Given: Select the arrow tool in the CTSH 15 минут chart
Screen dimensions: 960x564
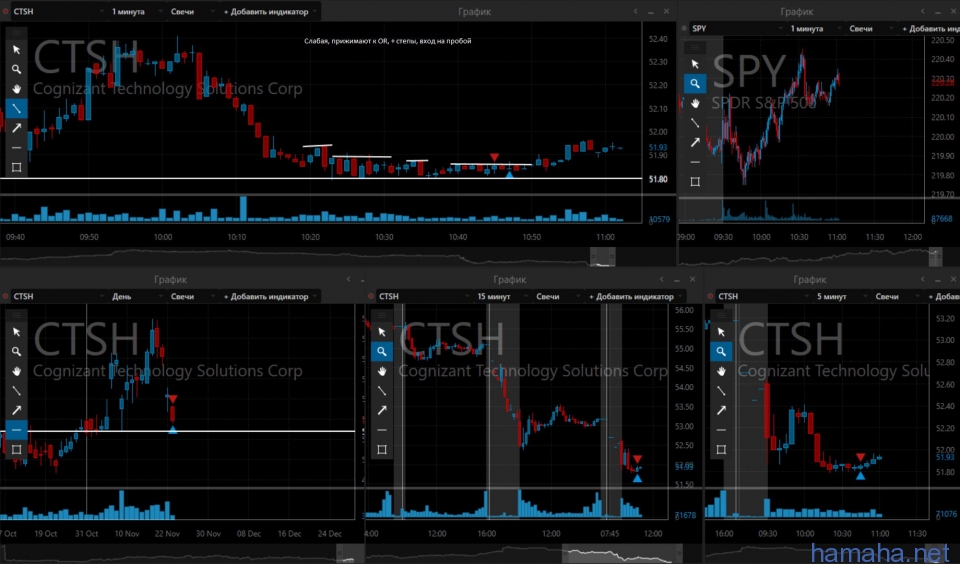Looking at the screenshot, I should point(382,410).
